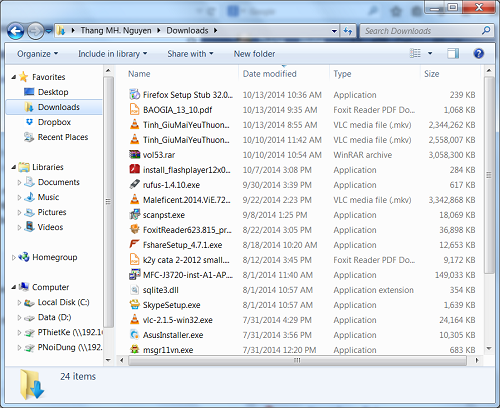The width and height of the screenshot is (500, 408).
Task: Open dropdown arrow after Downloads breadcrumb
Action: (x=216, y=31)
